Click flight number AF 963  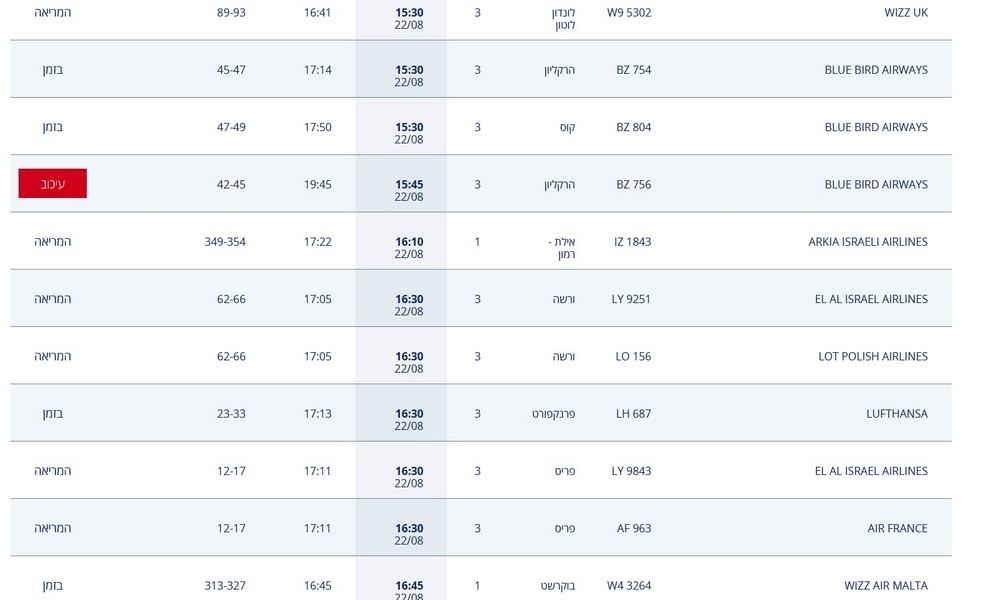[x=633, y=529]
